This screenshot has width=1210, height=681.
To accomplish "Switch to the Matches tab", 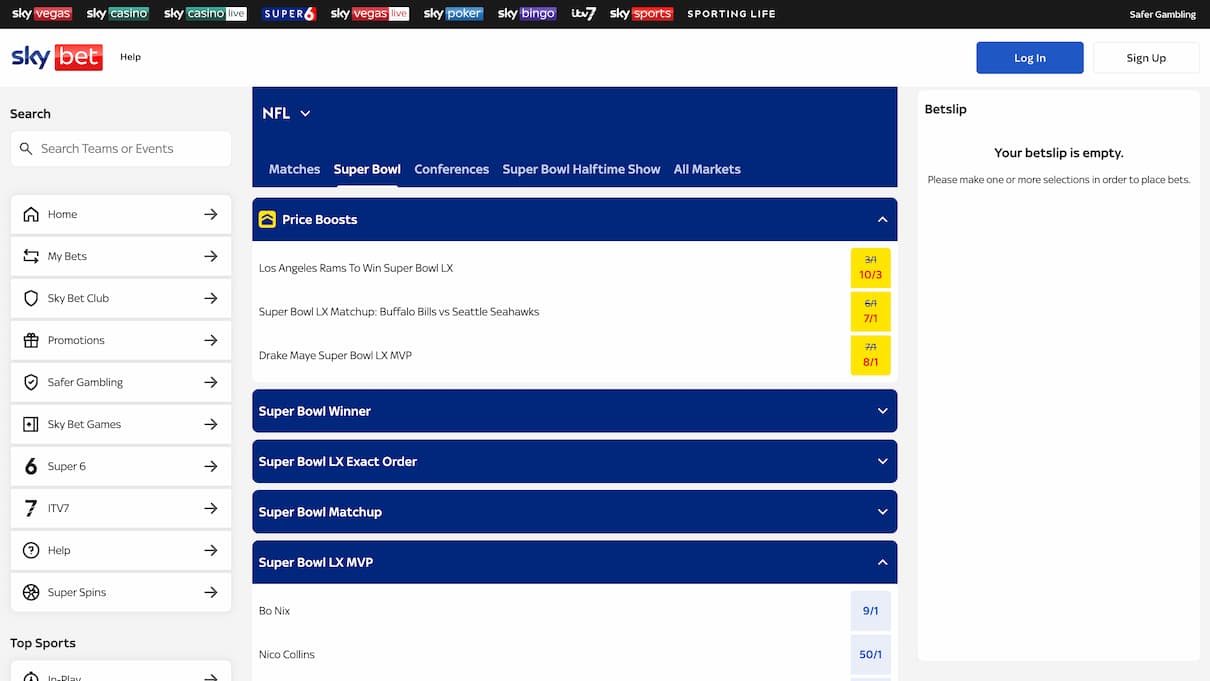I will pos(294,169).
